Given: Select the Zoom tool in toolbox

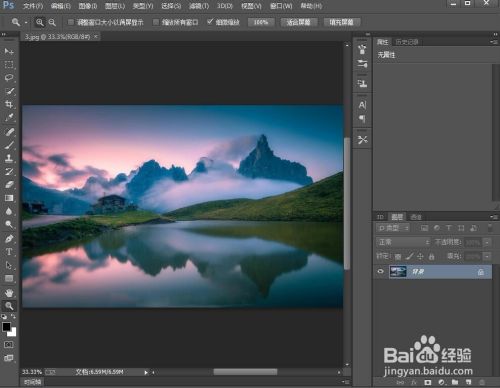Looking at the screenshot, I should pos(9,306).
